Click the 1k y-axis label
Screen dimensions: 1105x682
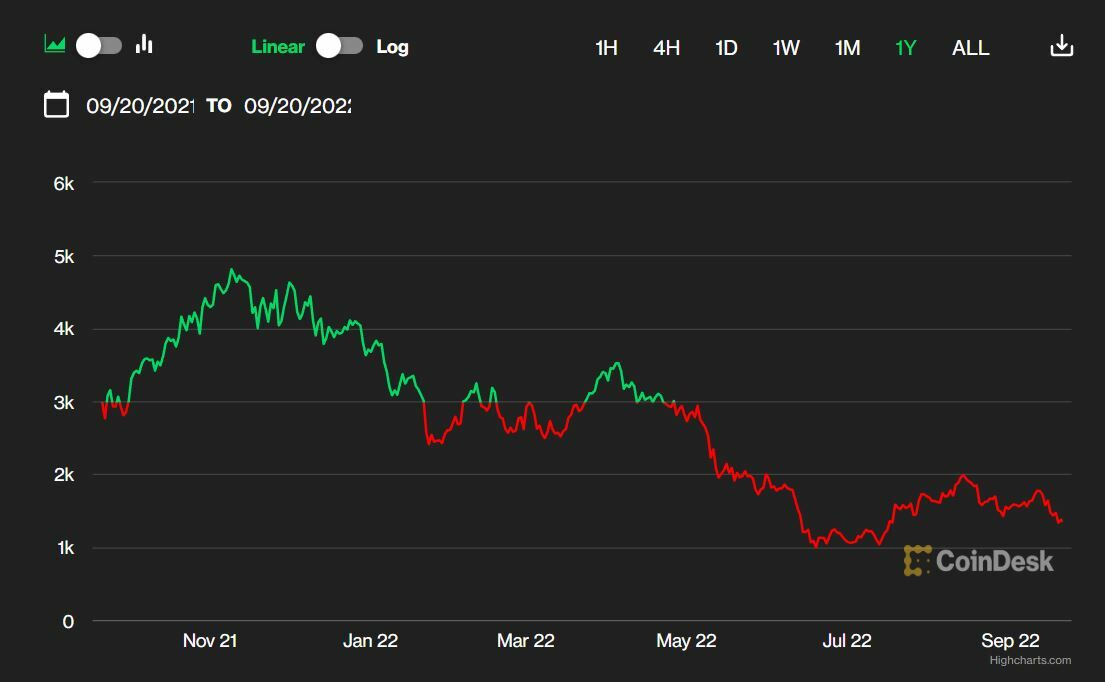(x=65, y=548)
